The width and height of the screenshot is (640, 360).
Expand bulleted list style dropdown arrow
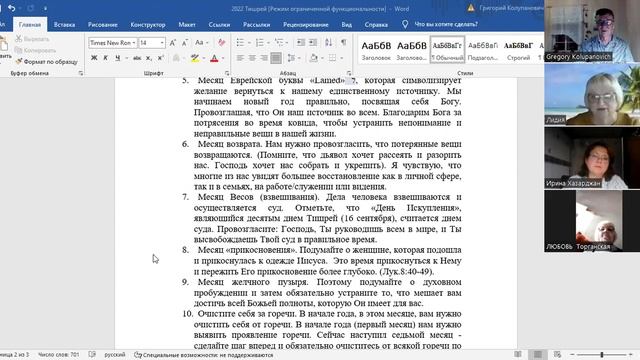click(x=249, y=42)
